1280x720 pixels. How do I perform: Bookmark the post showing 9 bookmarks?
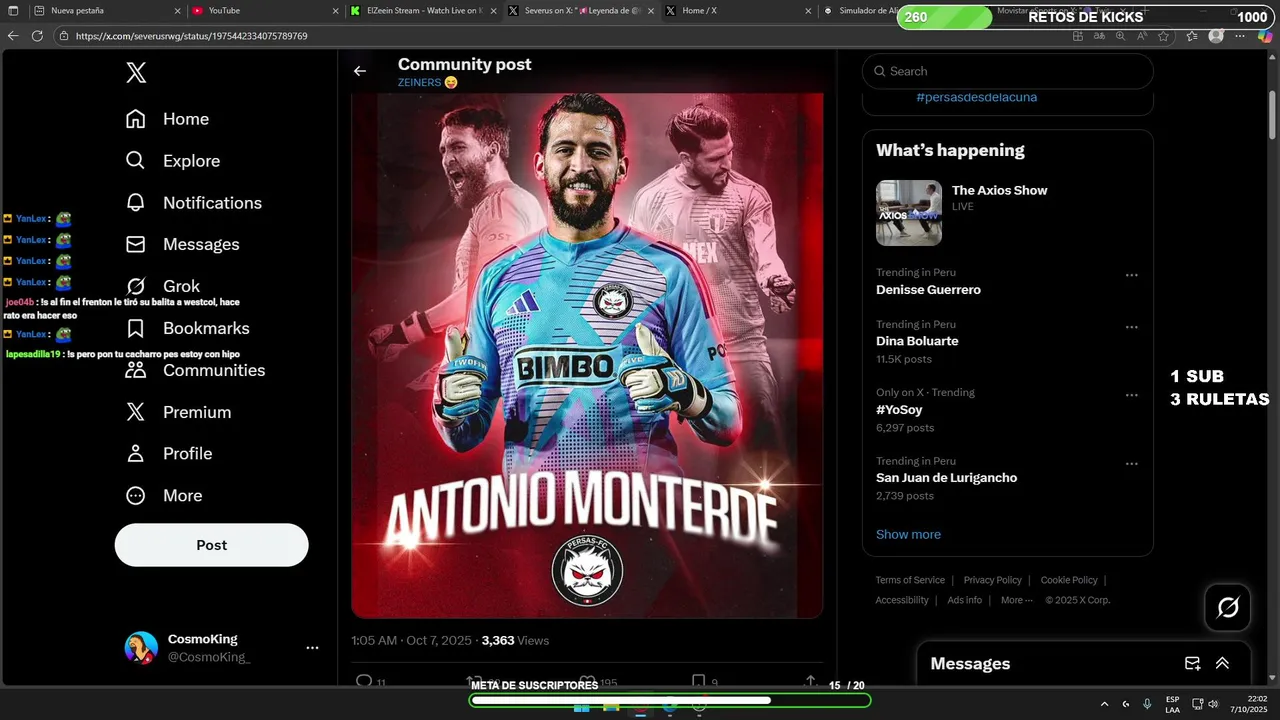tap(699, 682)
